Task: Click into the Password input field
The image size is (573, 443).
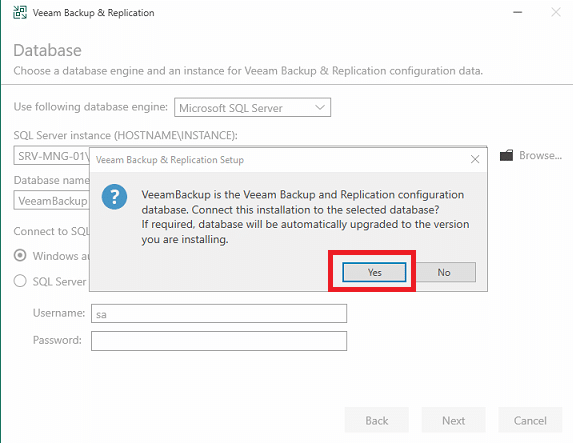Action: click(x=219, y=341)
